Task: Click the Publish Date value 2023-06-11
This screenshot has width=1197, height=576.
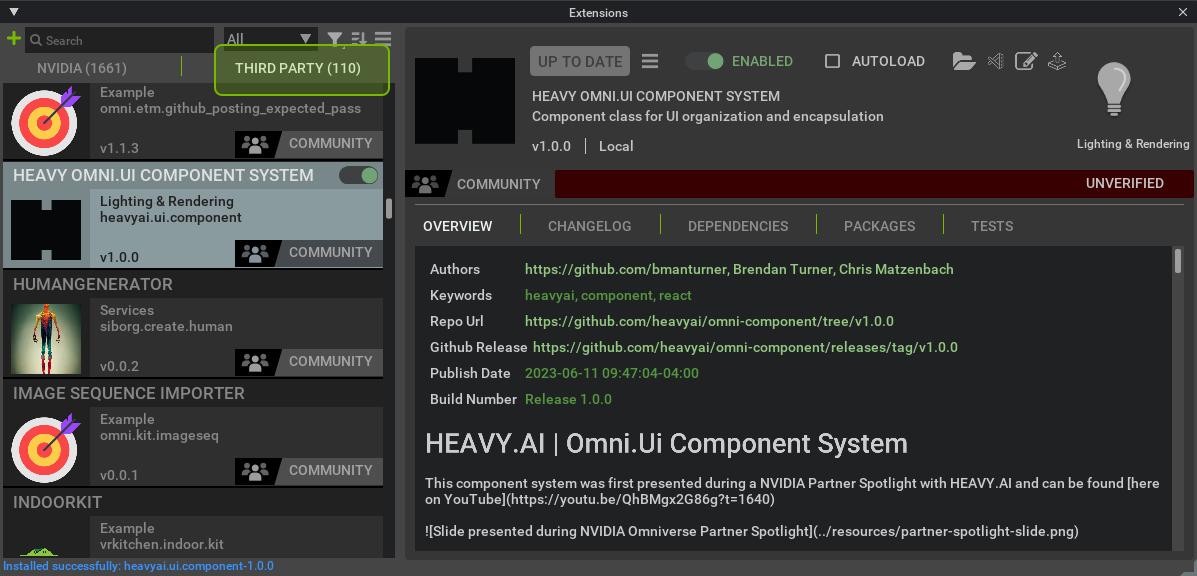Action: (x=611, y=373)
